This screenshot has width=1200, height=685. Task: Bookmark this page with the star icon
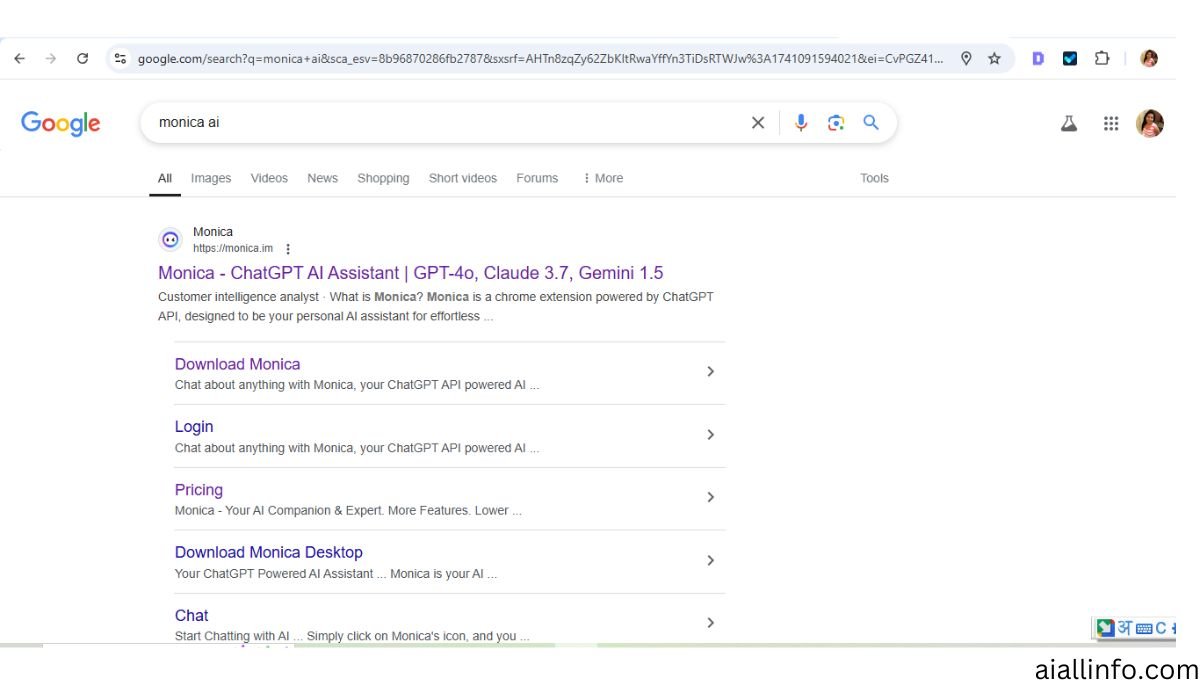pyautogui.click(x=994, y=59)
